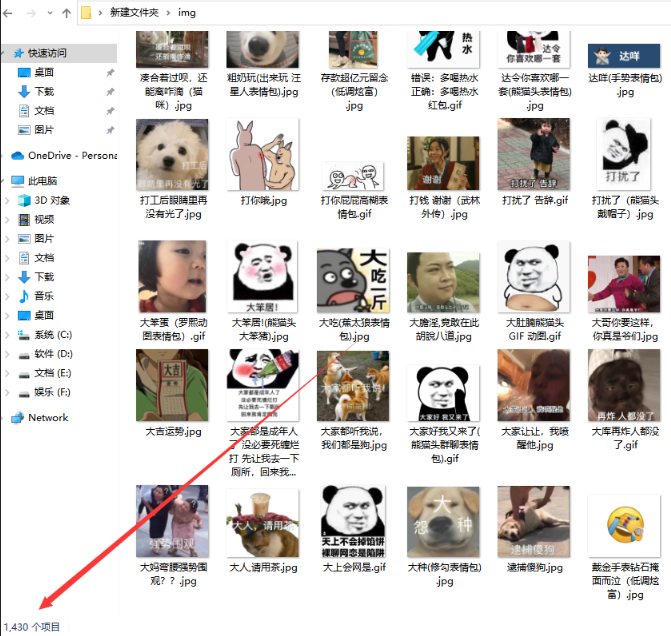Select thumbnail 大种(修勾表情包).jpg
This screenshot has height=636, width=671.
443,522
